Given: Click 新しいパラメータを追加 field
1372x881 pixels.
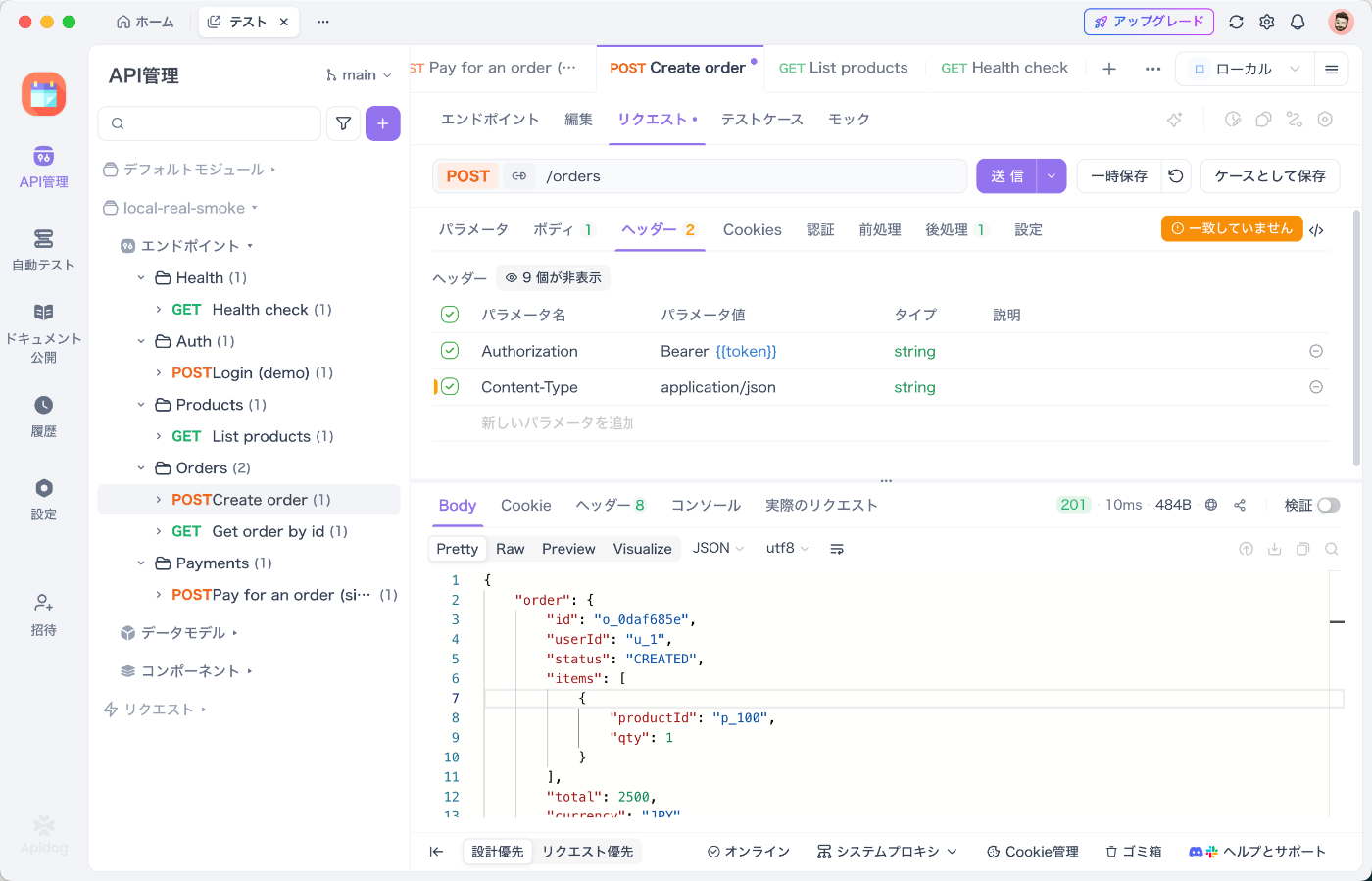Looking at the screenshot, I should coord(557,423).
